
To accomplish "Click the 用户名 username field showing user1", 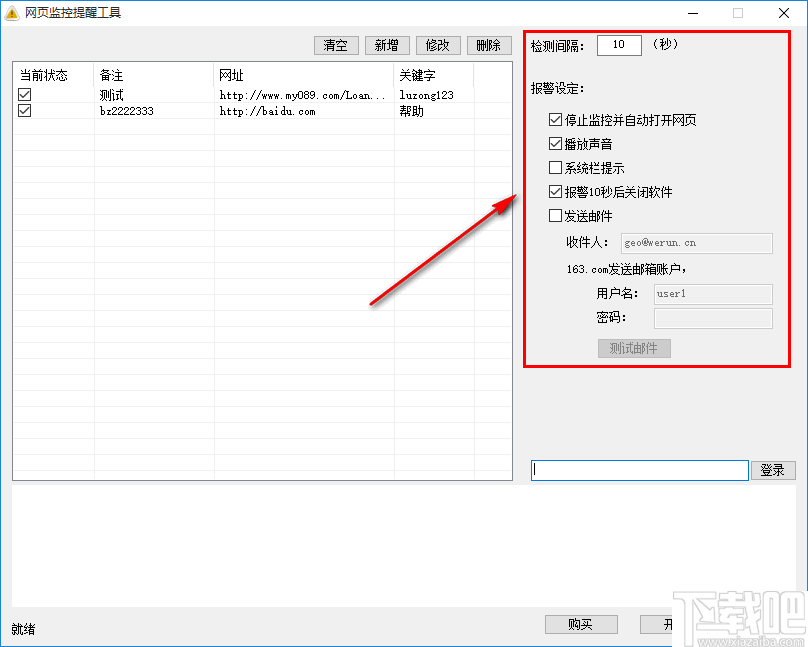I will [x=713, y=294].
